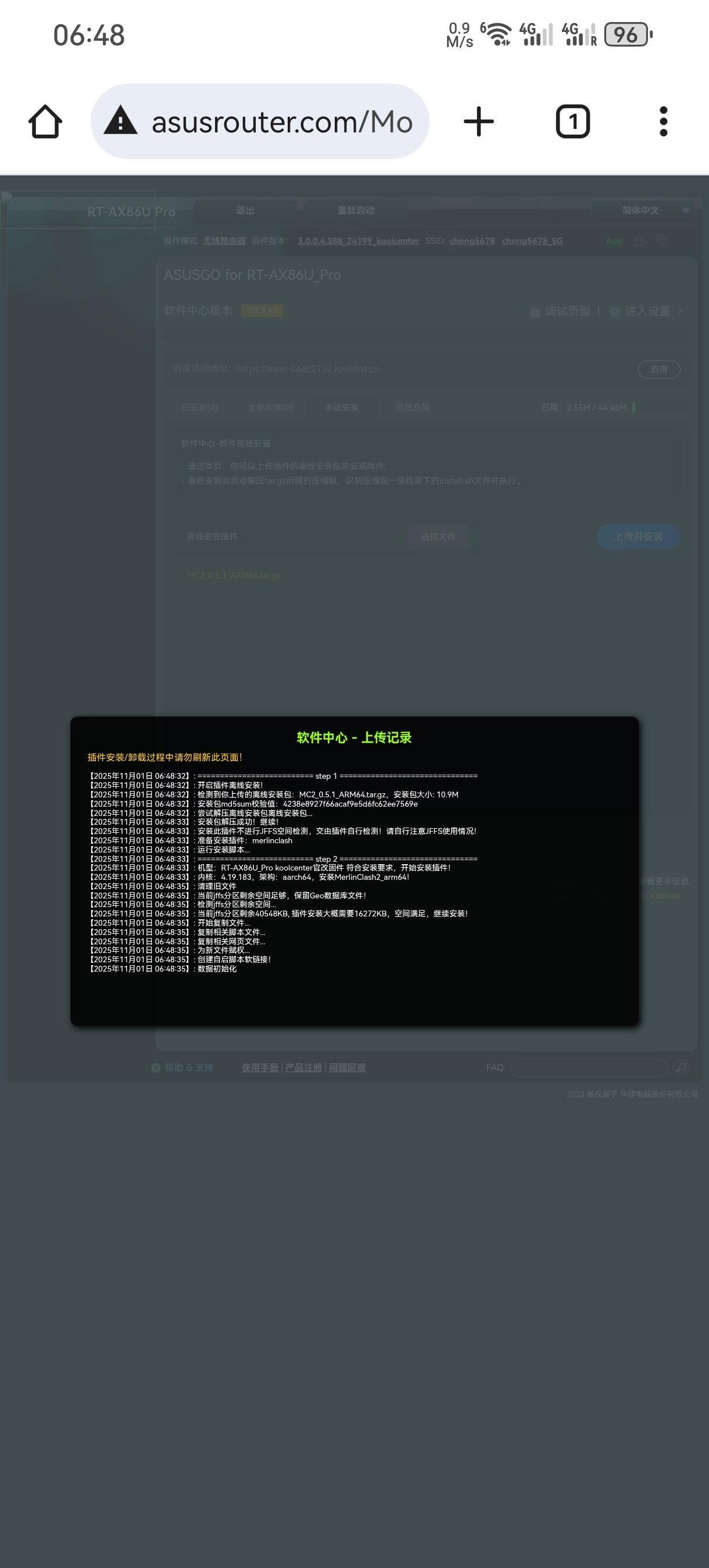The image size is (709, 1568).
Task: Open the browser three-dot menu
Action: (x=663, y=122)
